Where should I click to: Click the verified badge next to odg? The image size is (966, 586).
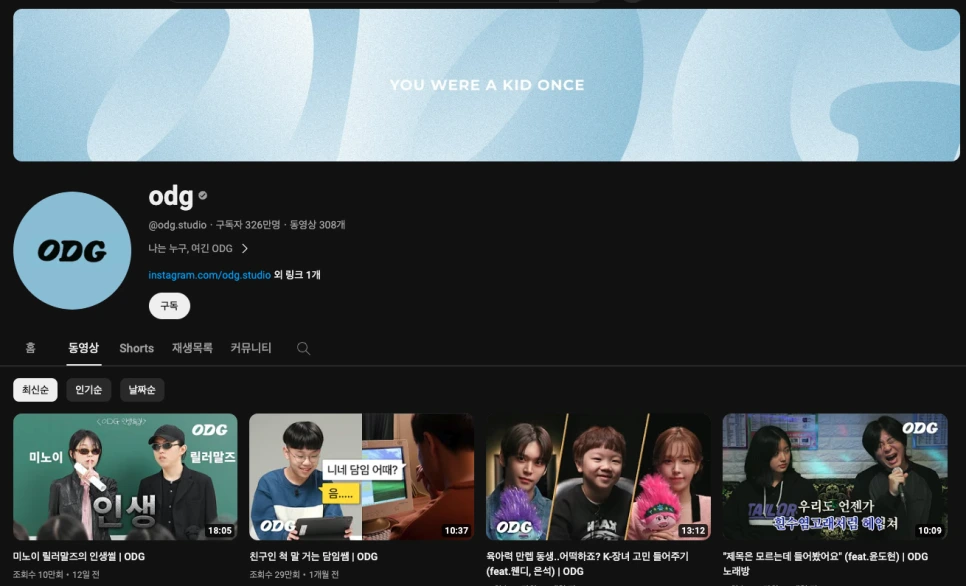coord(203,196)
